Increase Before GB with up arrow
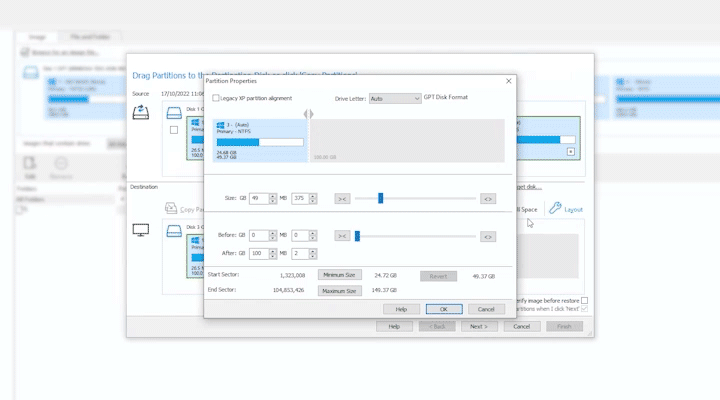Image resolution: width=720 pixels, height=400 pixels. click(x=273, y=233)
